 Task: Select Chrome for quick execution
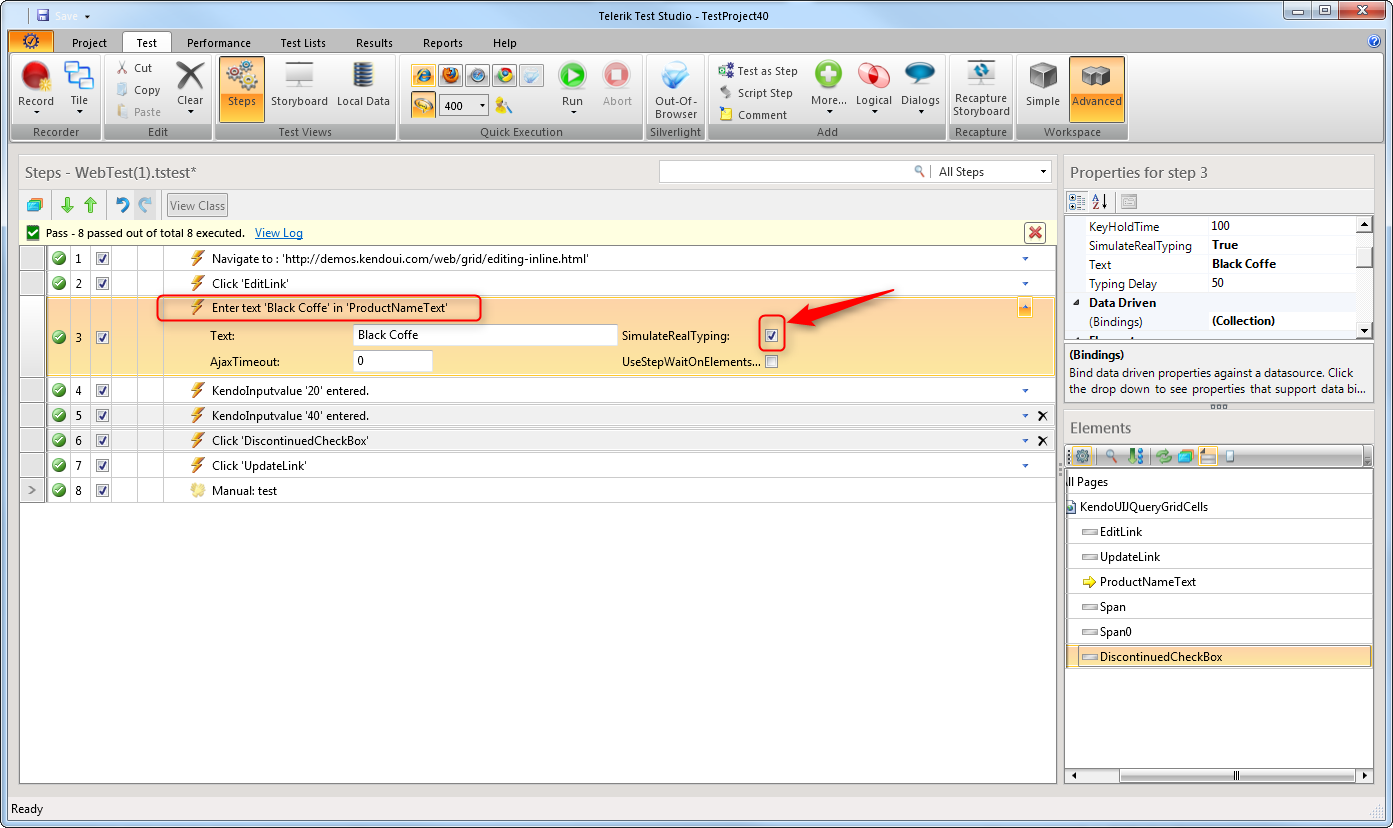pyautogui.click(x=504, y=75)
